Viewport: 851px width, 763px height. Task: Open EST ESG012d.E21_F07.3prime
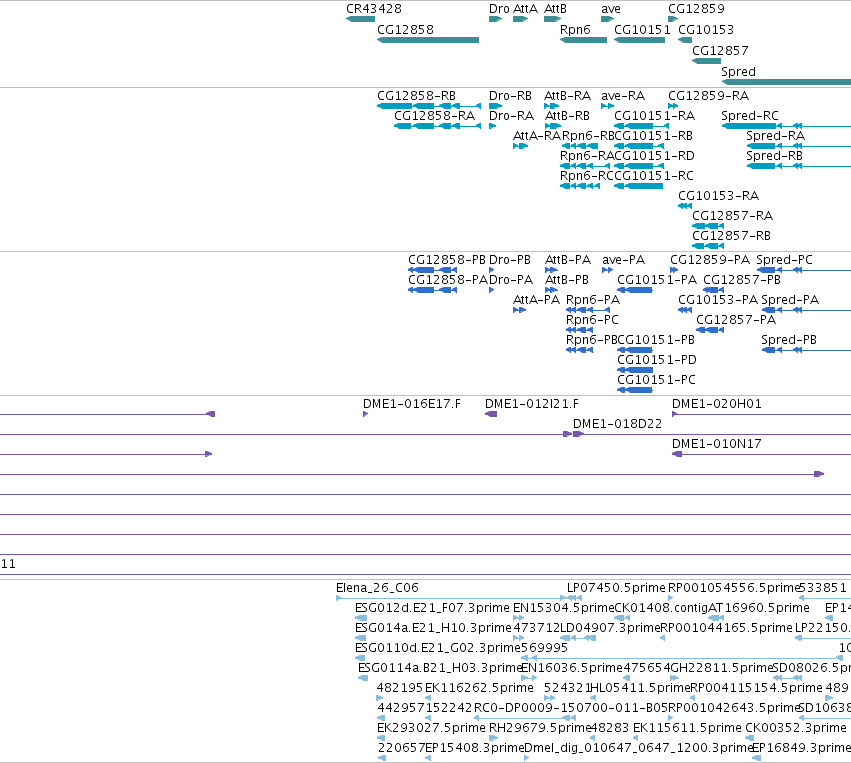[x=361, y=618]
